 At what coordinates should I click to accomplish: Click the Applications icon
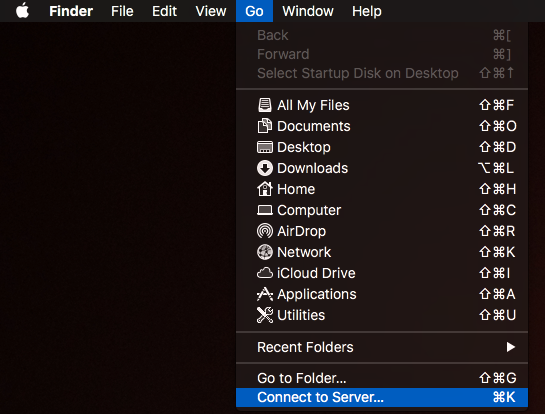tap(265, 294)
